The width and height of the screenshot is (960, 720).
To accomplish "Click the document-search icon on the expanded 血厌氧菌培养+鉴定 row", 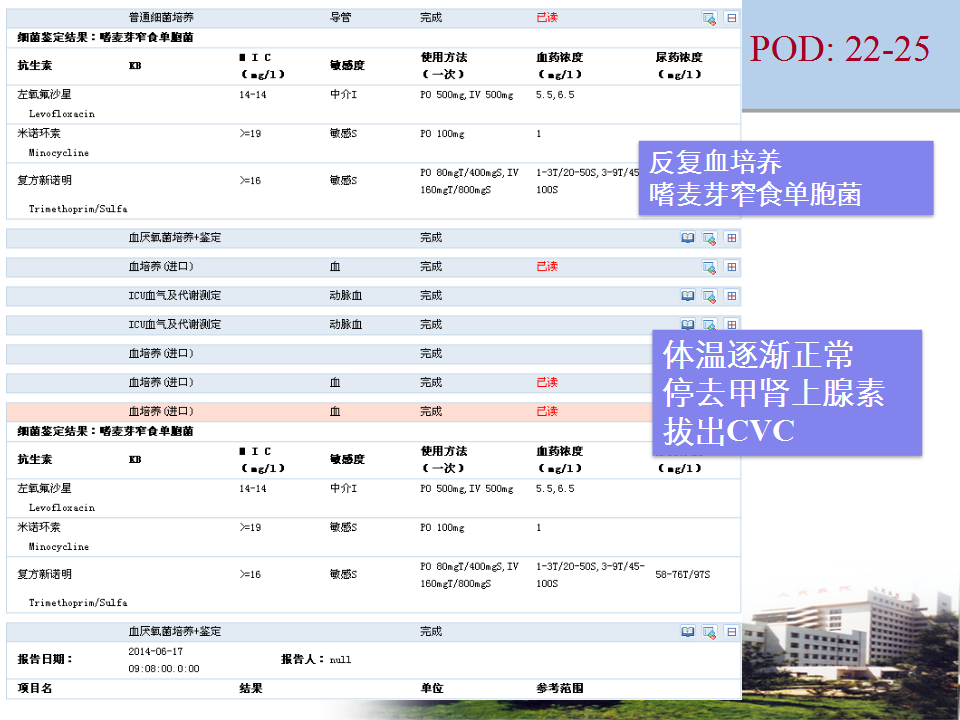I will [x=709, y=632].
